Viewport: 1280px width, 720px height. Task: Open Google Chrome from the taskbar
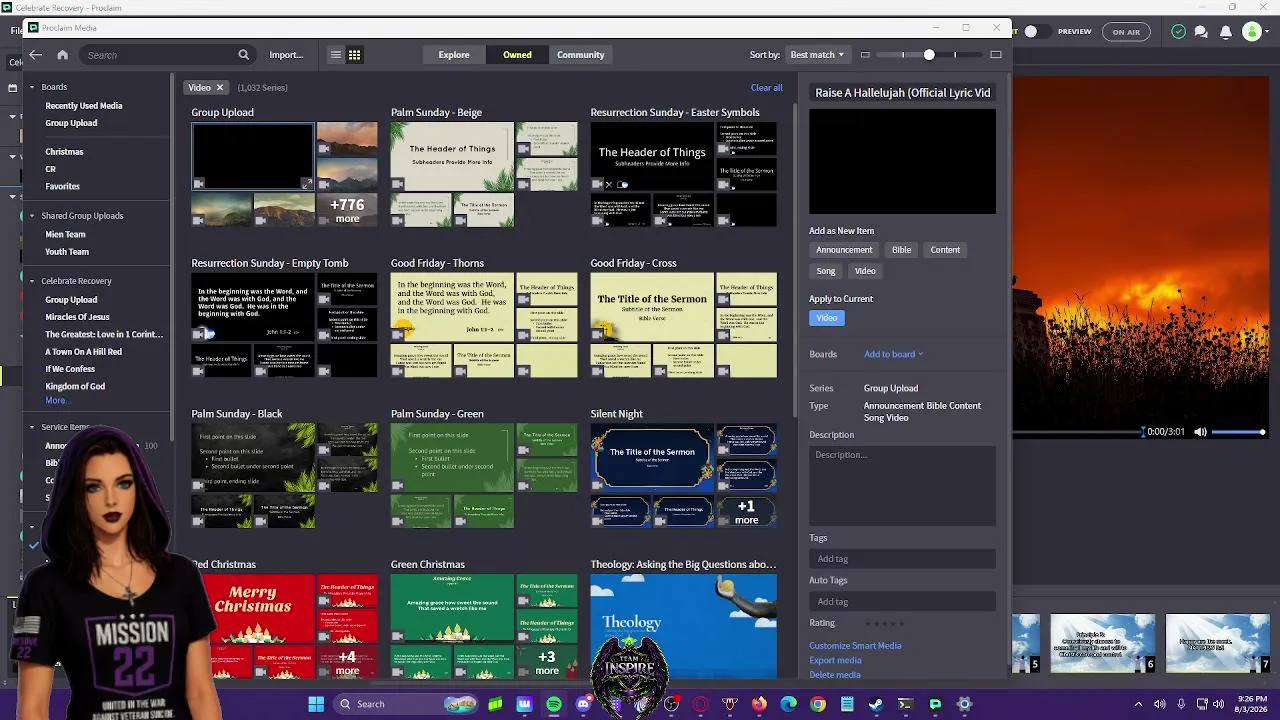[818, 704]
